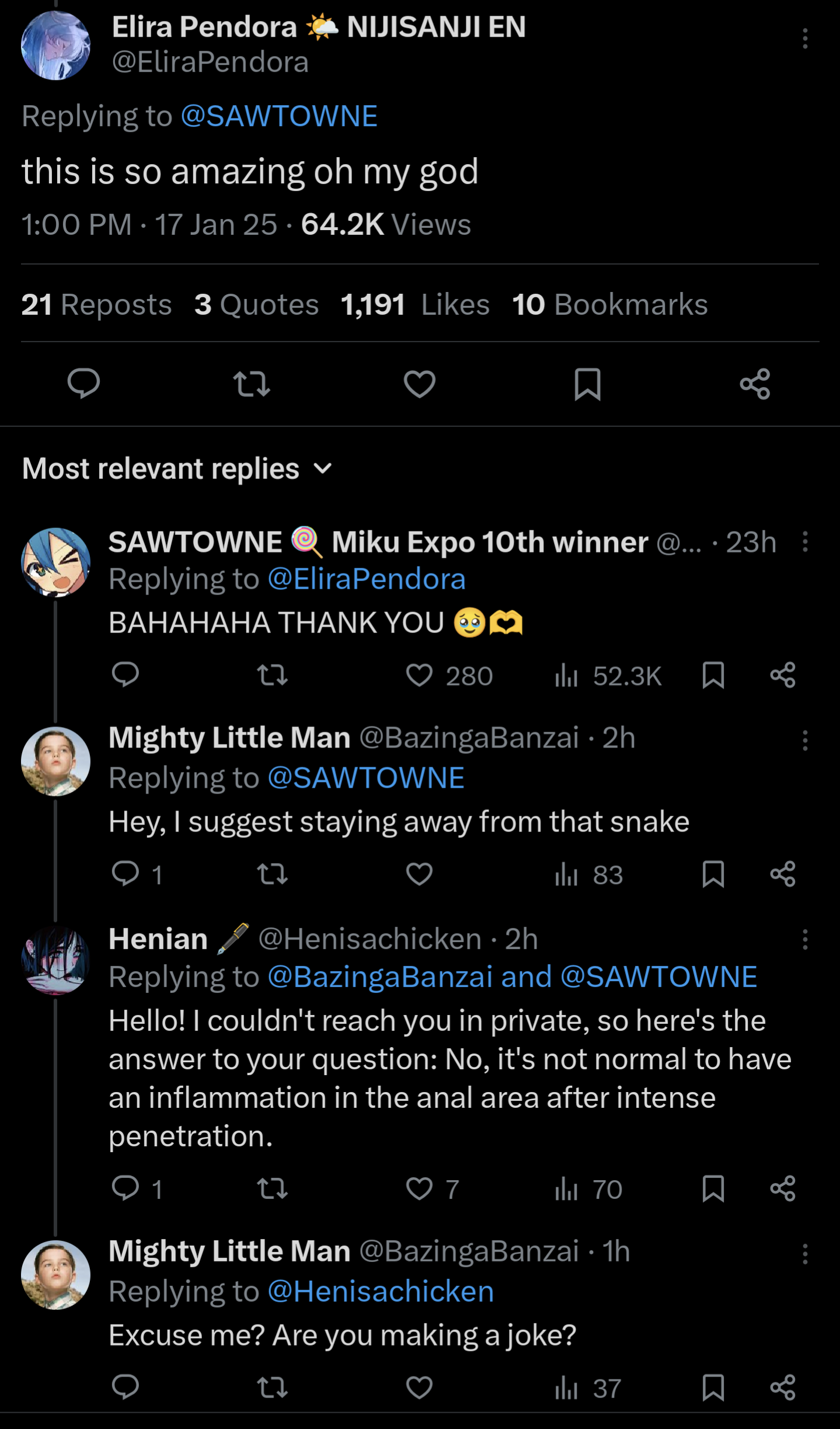The height and width of the screenshot is (1429, 840).
Task: Open more options menu on Henian's reply
Action: pos(805,940)
